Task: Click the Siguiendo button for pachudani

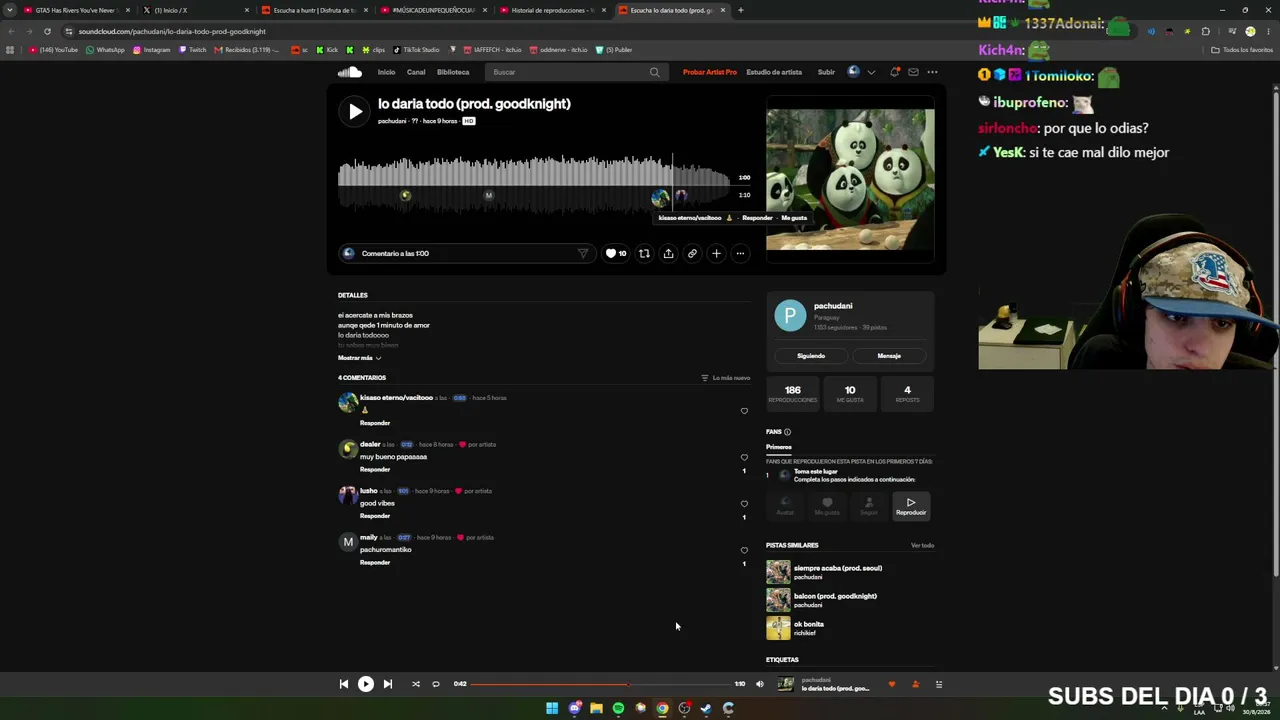Action: click(811, 356)
